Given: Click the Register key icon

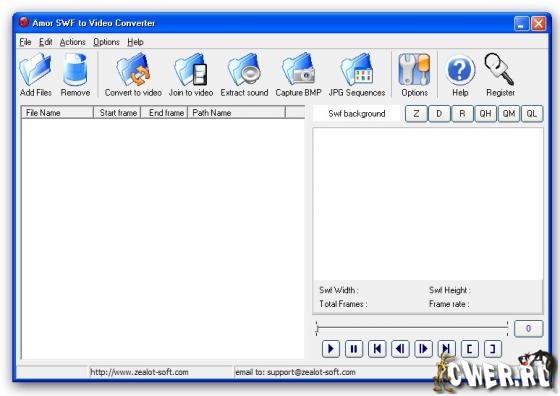Looking at the screenshot, I should pyautogui.click(x=500, y=69).
